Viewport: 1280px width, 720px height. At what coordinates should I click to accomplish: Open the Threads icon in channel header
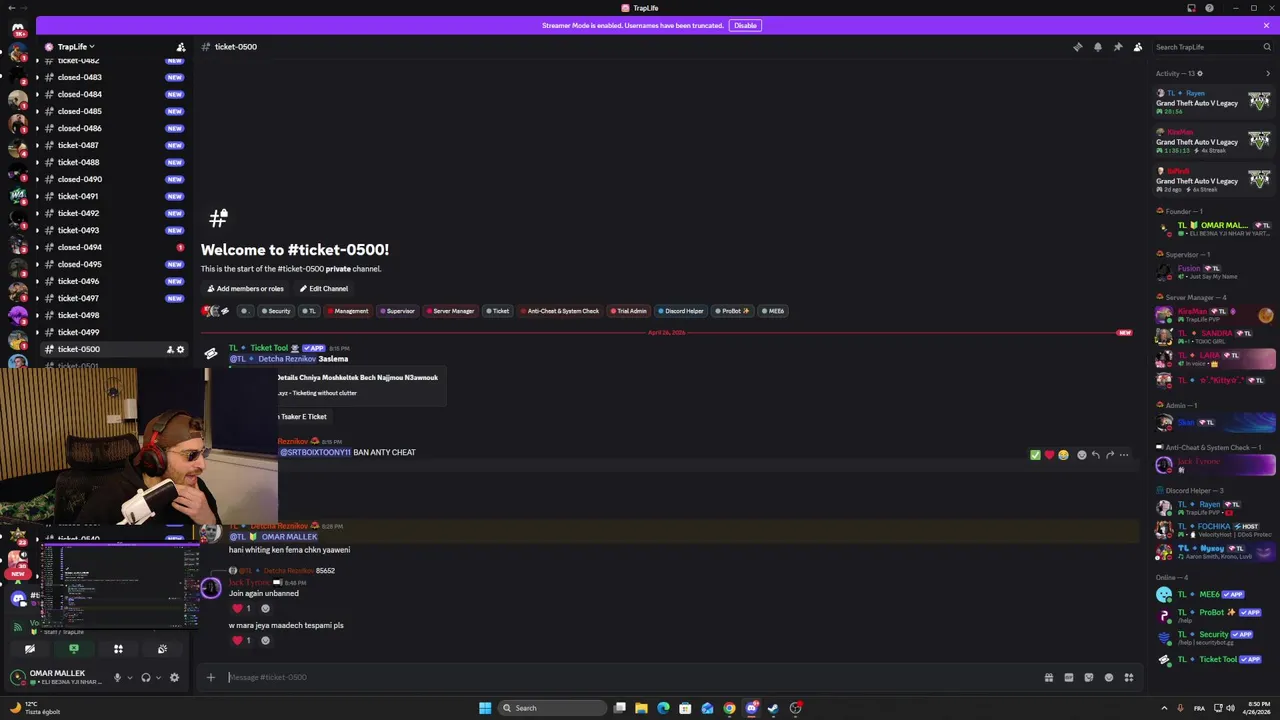point(1078,47)
